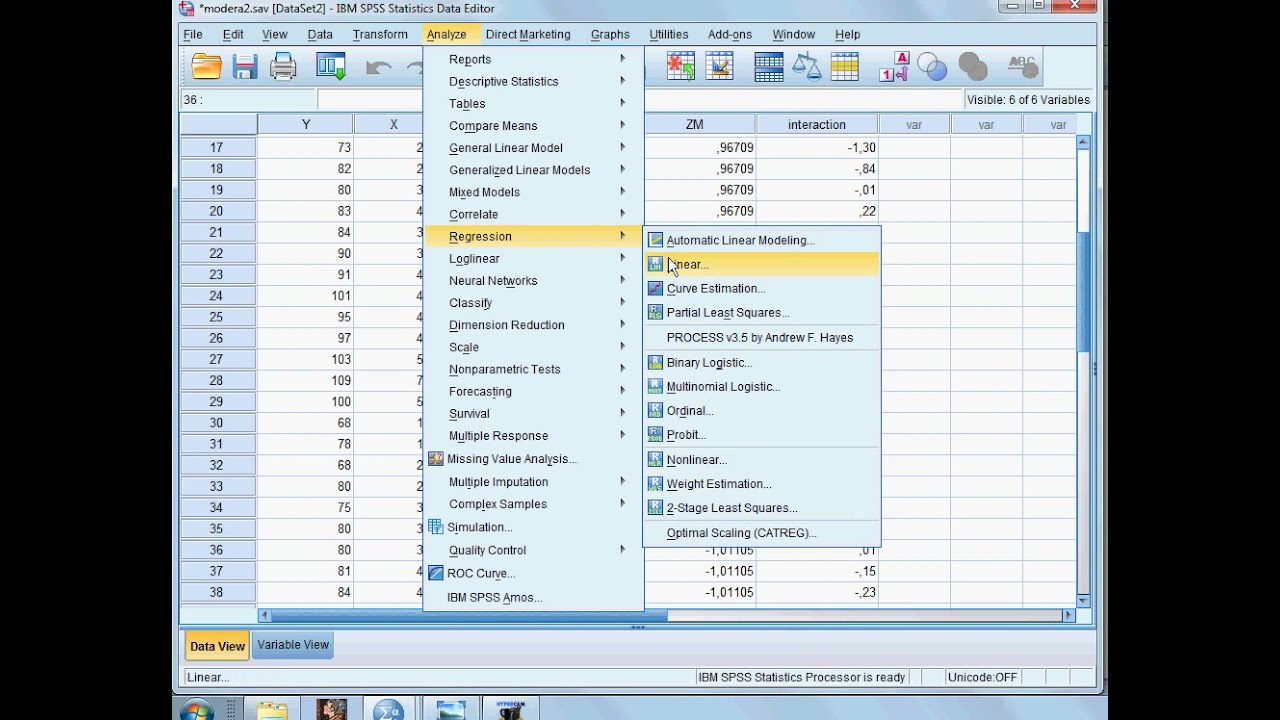Toggle the Value Labels toolbar icon

[894, 67]
